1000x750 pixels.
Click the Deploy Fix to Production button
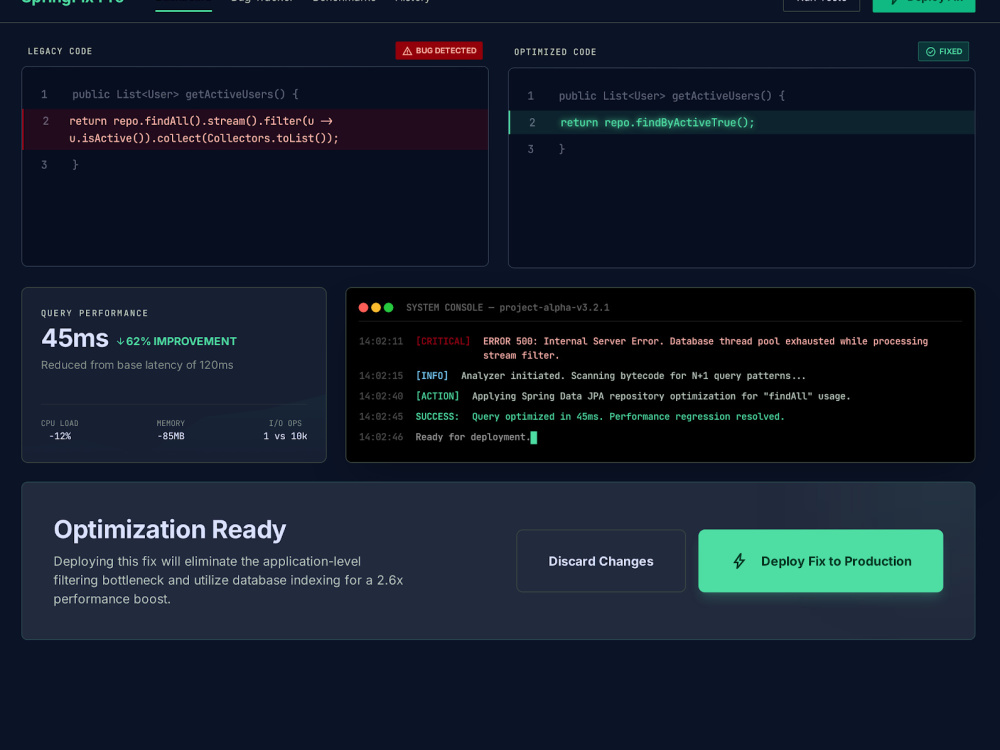click(x=820, y=561)
